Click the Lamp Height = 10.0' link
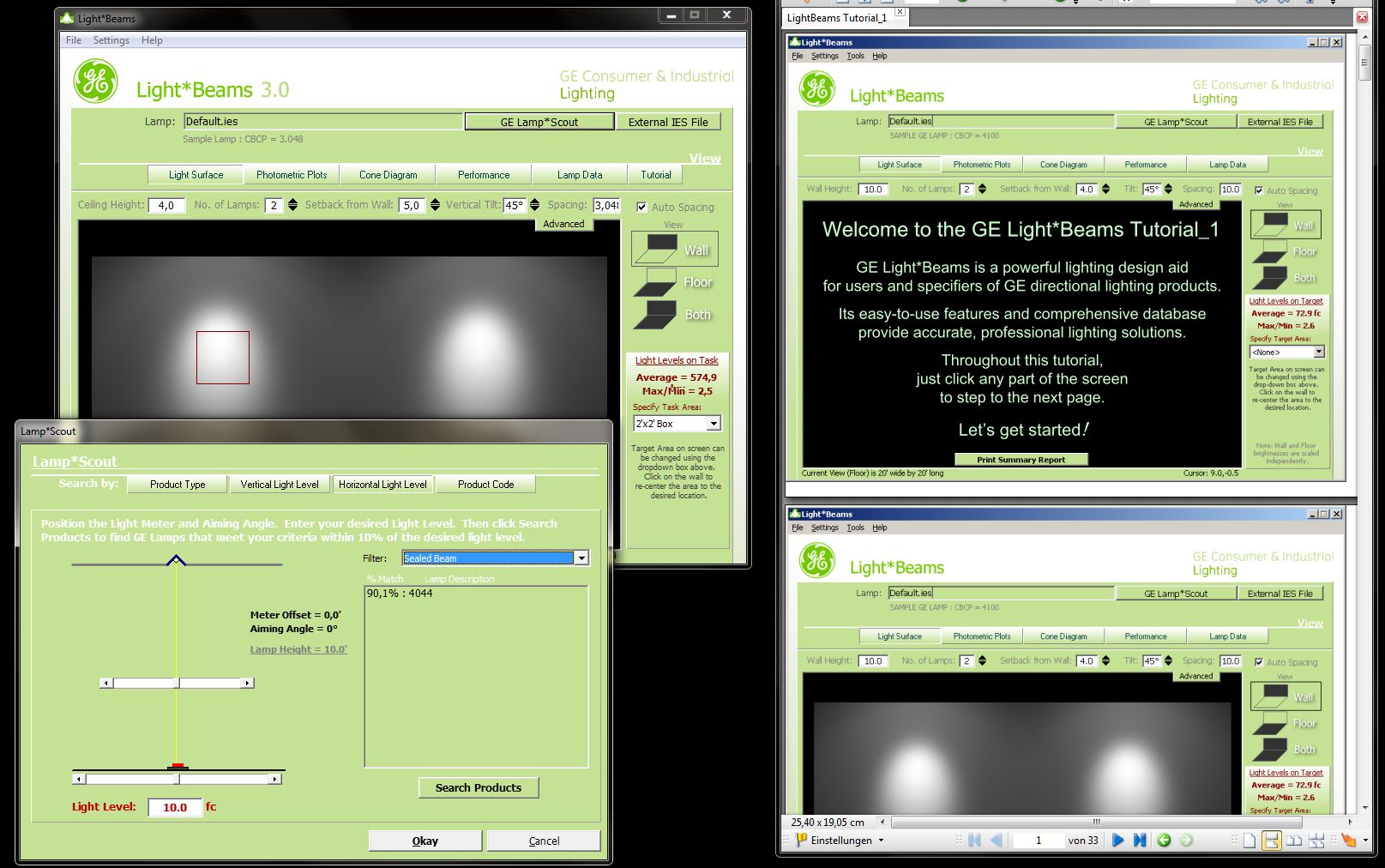Image resolution: width=1385 pixels, height=868 pixels. 298,649
